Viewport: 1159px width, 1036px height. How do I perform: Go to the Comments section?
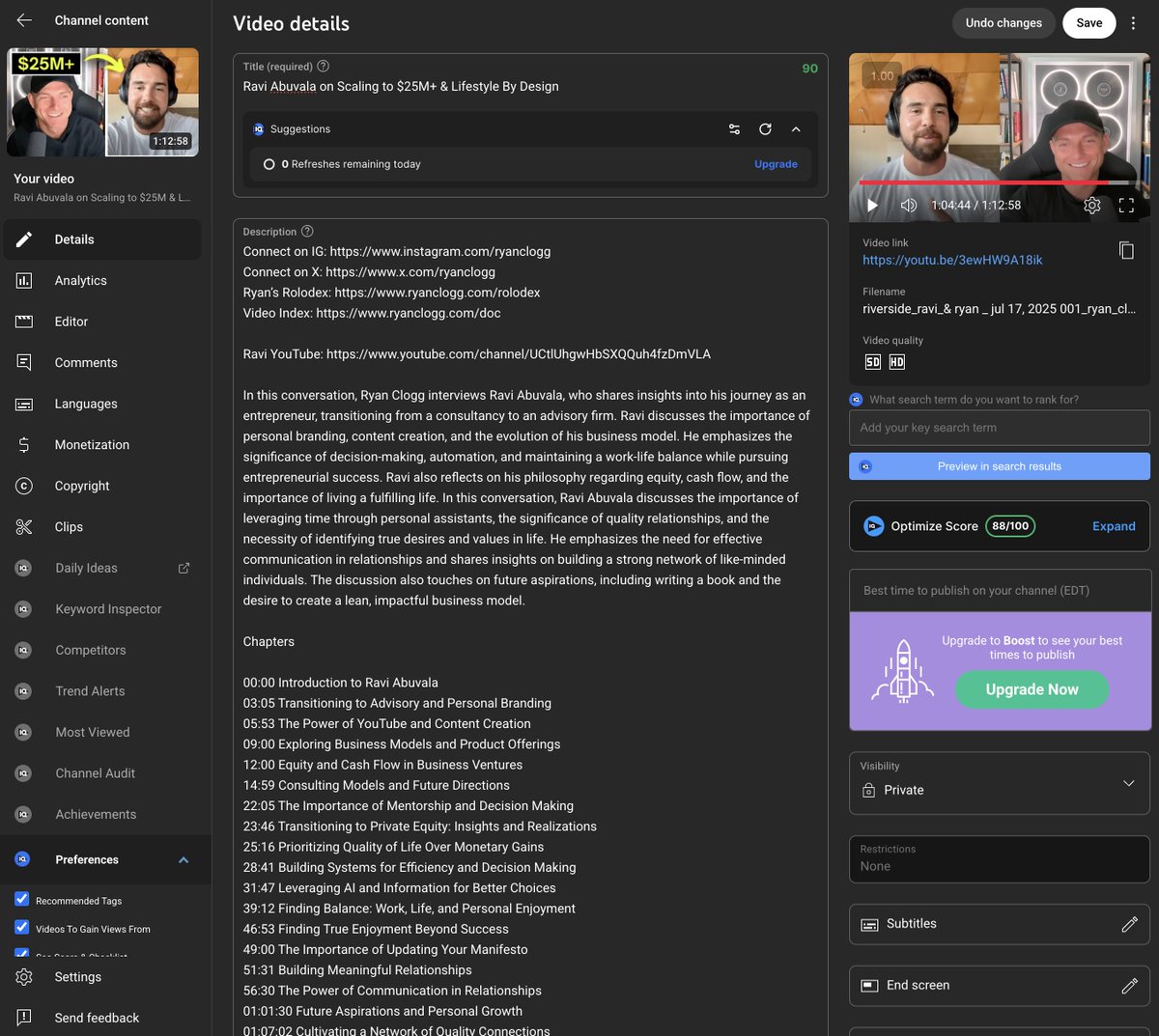click(102, 363)
